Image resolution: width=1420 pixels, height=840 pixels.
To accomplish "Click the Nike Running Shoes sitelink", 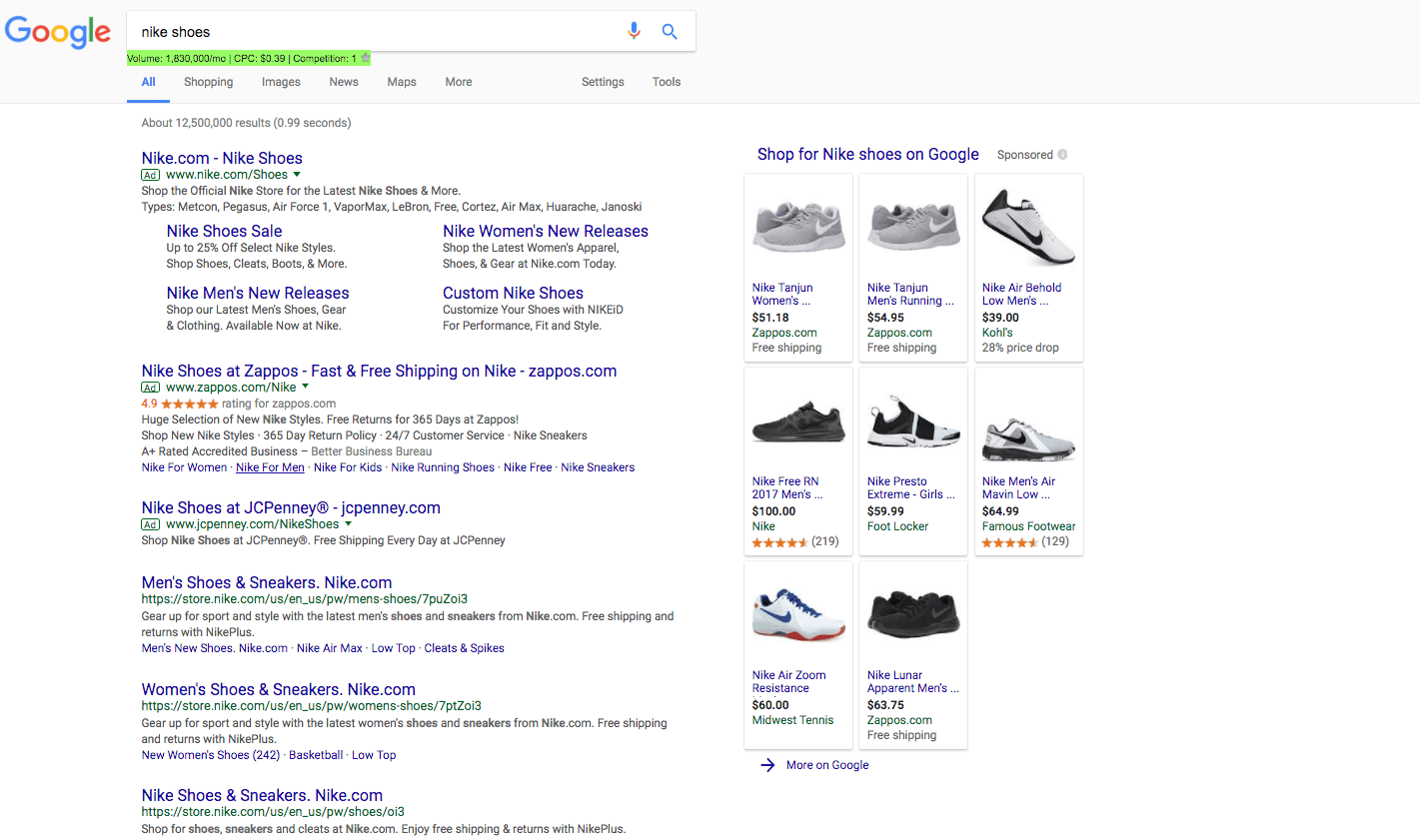I will click(x=443, y=467).
